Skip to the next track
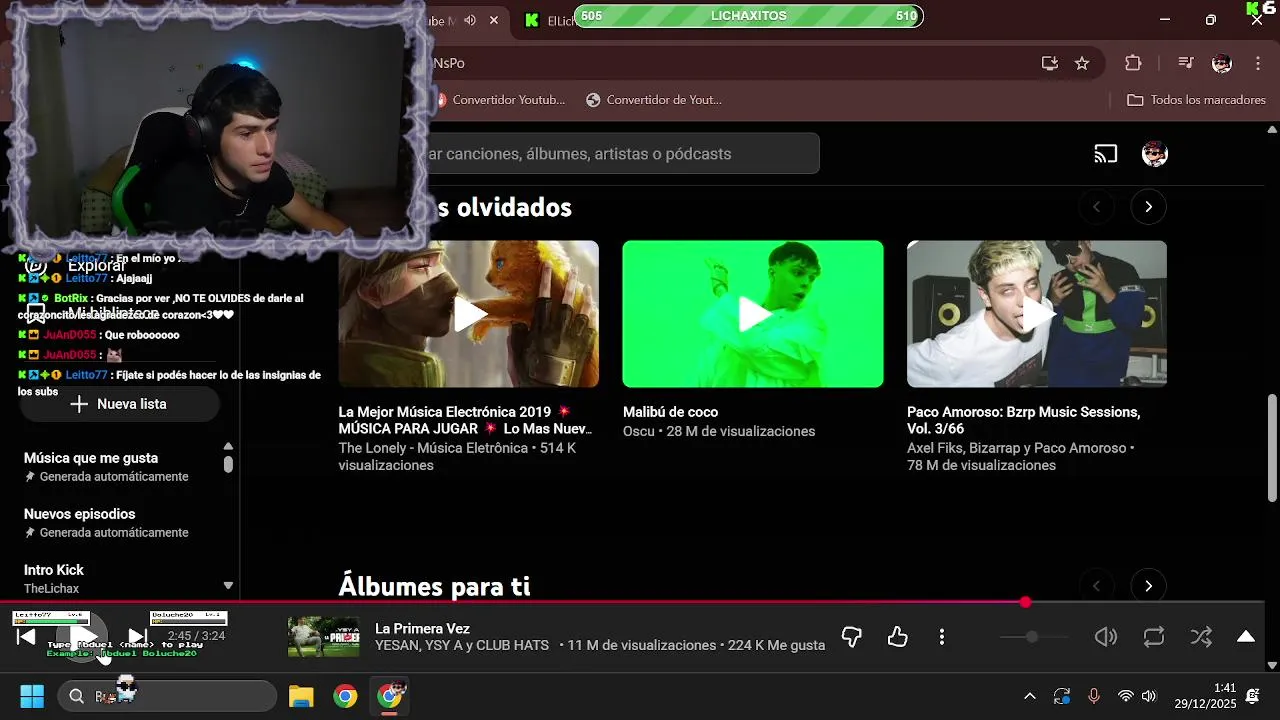Screen dimensions: 1280x720 [x=137, y=637]
